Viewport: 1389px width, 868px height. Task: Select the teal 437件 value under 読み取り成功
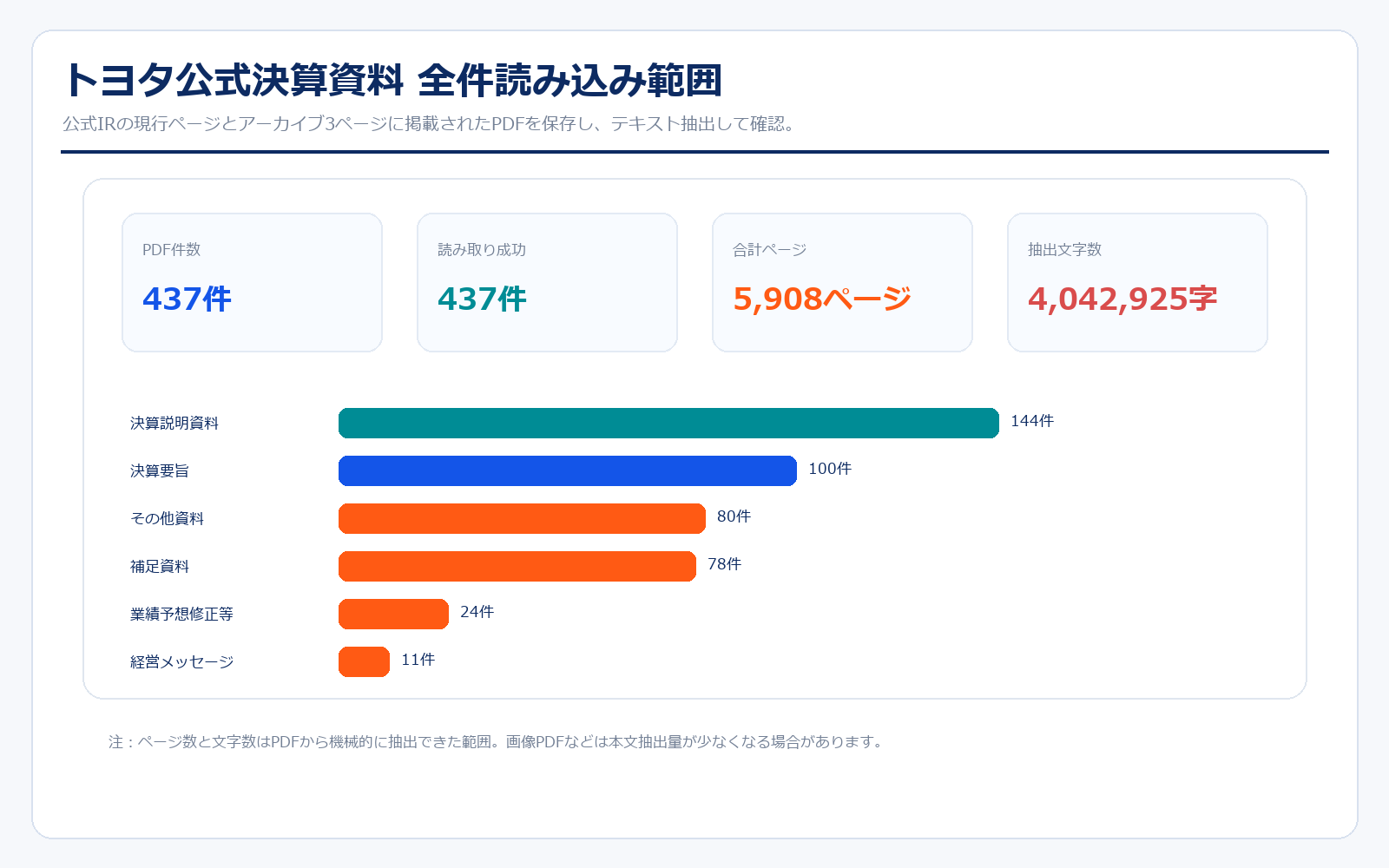[x=482, y=299]
